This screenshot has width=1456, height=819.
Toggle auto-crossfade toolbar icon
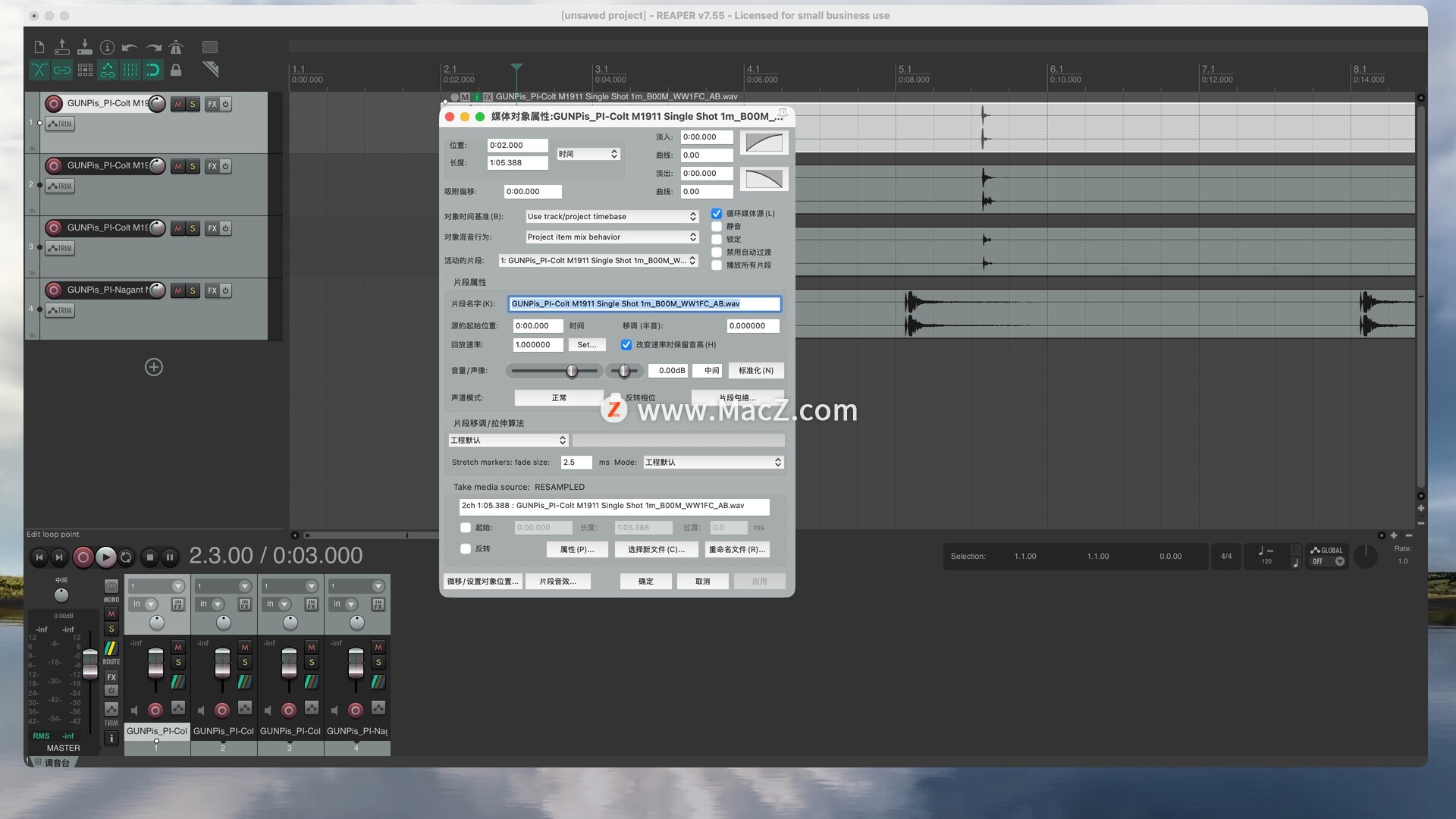tap(39, 71)
